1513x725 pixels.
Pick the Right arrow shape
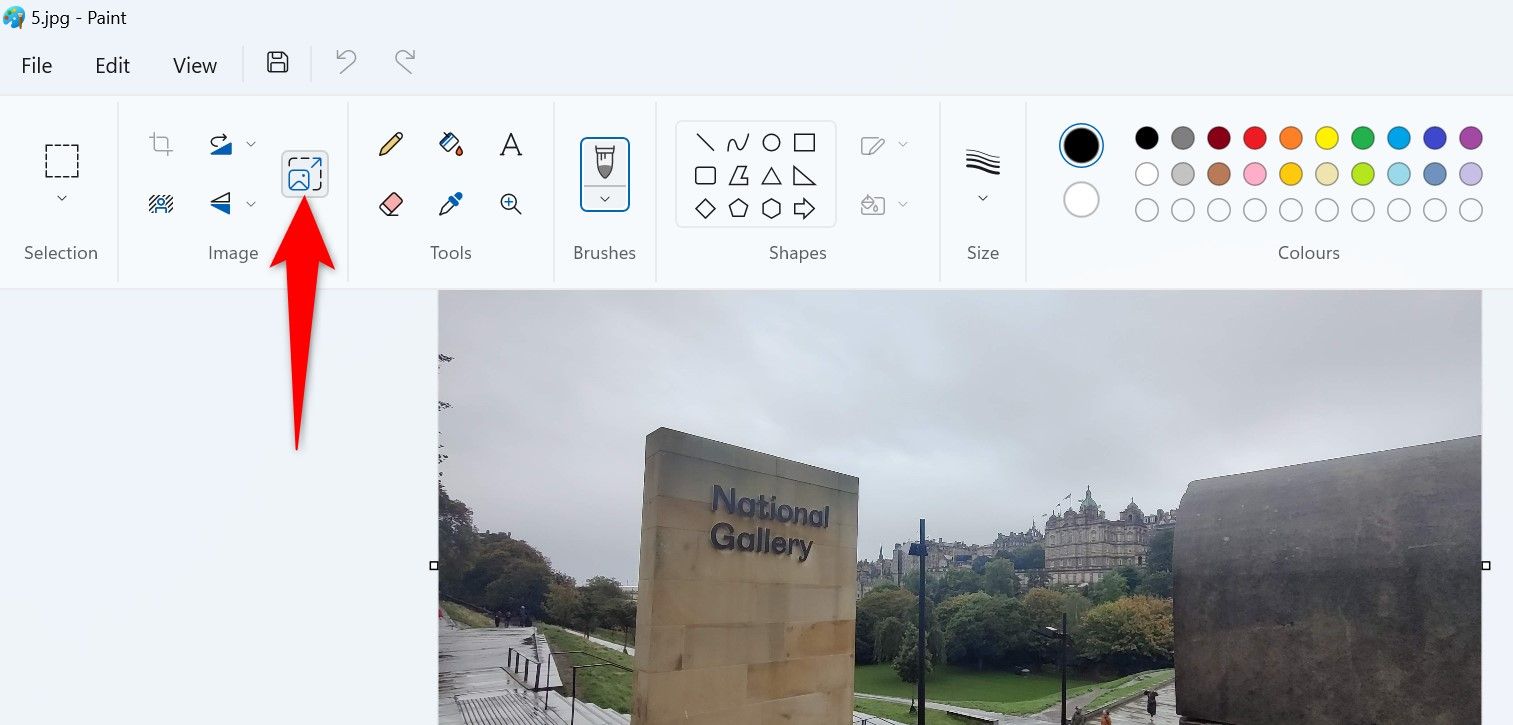804,209
